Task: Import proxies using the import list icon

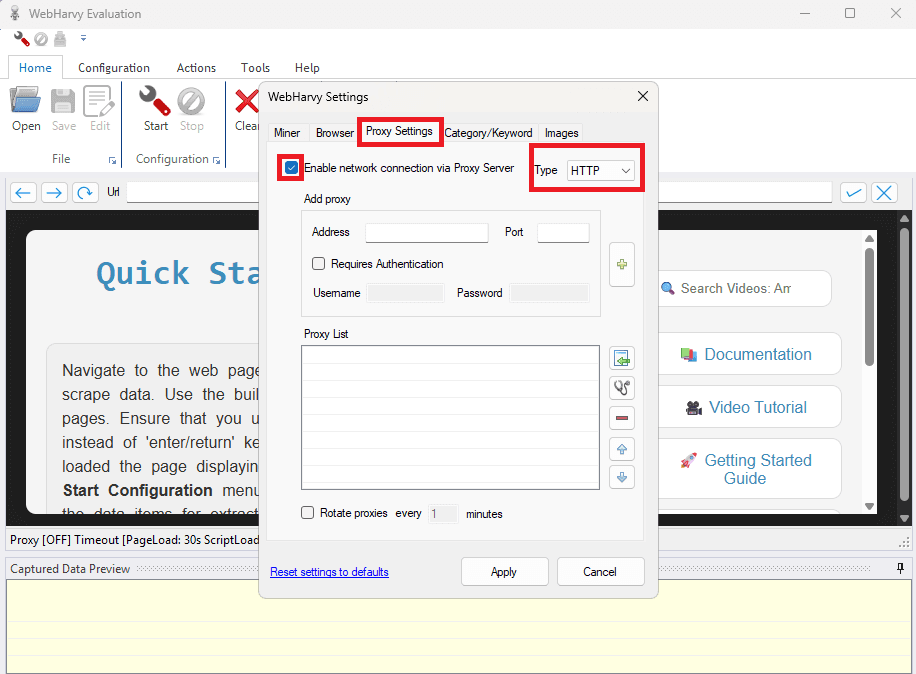Action: [622, 357]
